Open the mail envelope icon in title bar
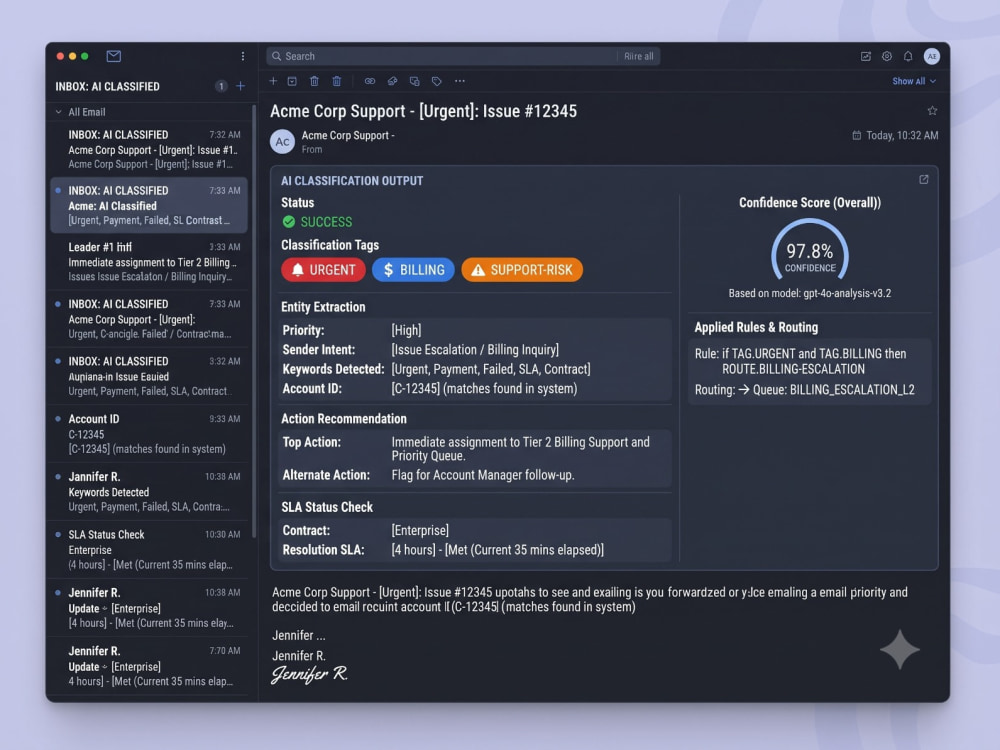 click(x=114, y=56)
